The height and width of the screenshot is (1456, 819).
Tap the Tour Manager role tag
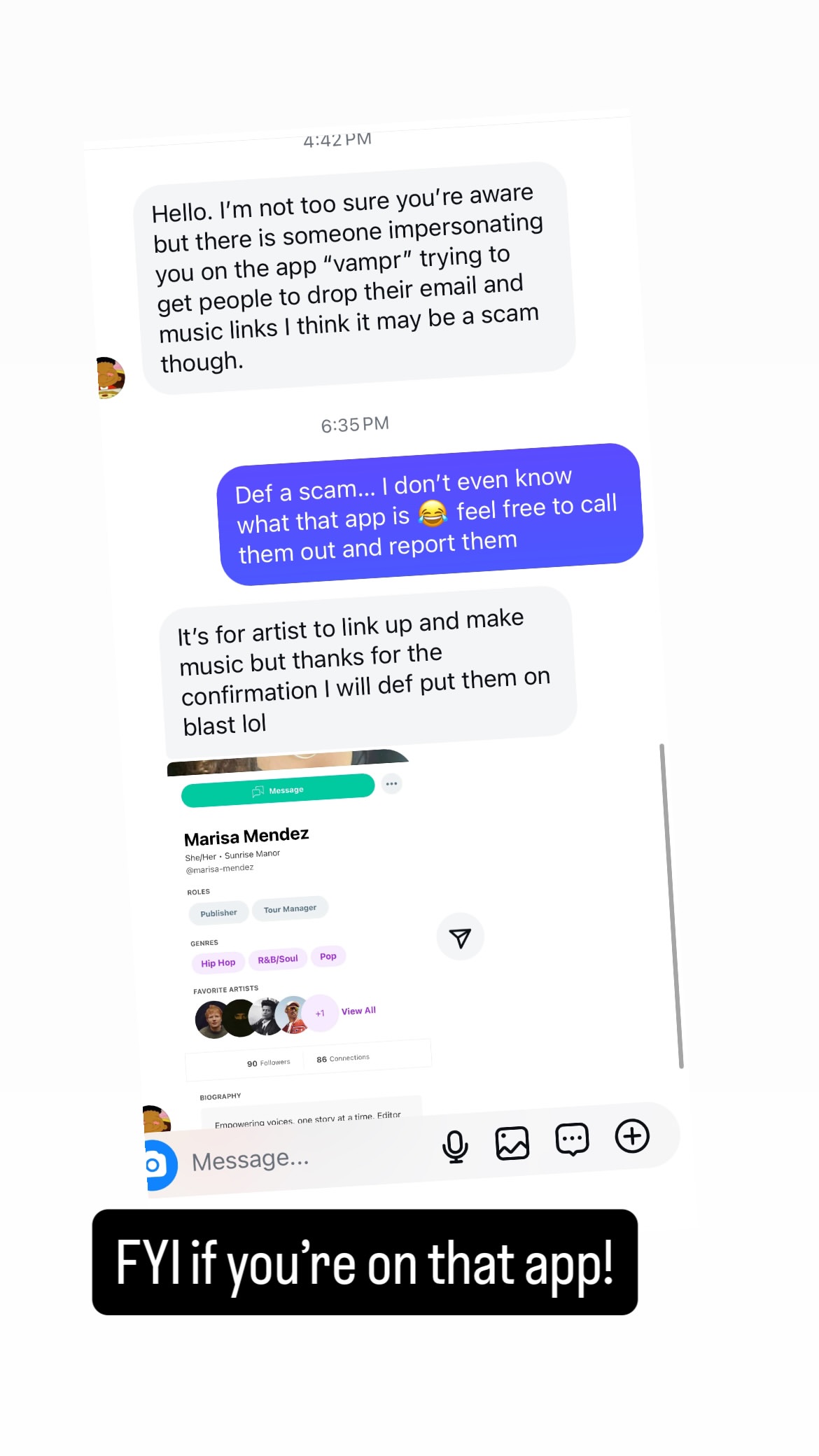click(290, 909)
